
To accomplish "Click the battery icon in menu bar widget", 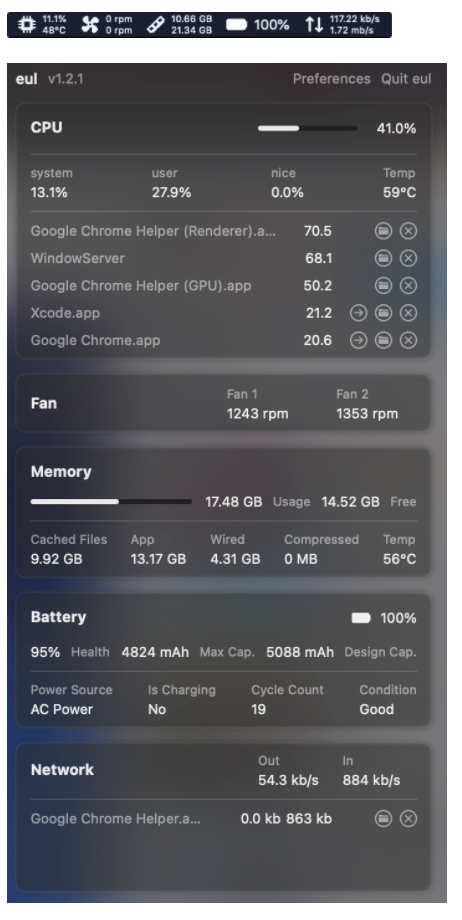I will [237, 25].
